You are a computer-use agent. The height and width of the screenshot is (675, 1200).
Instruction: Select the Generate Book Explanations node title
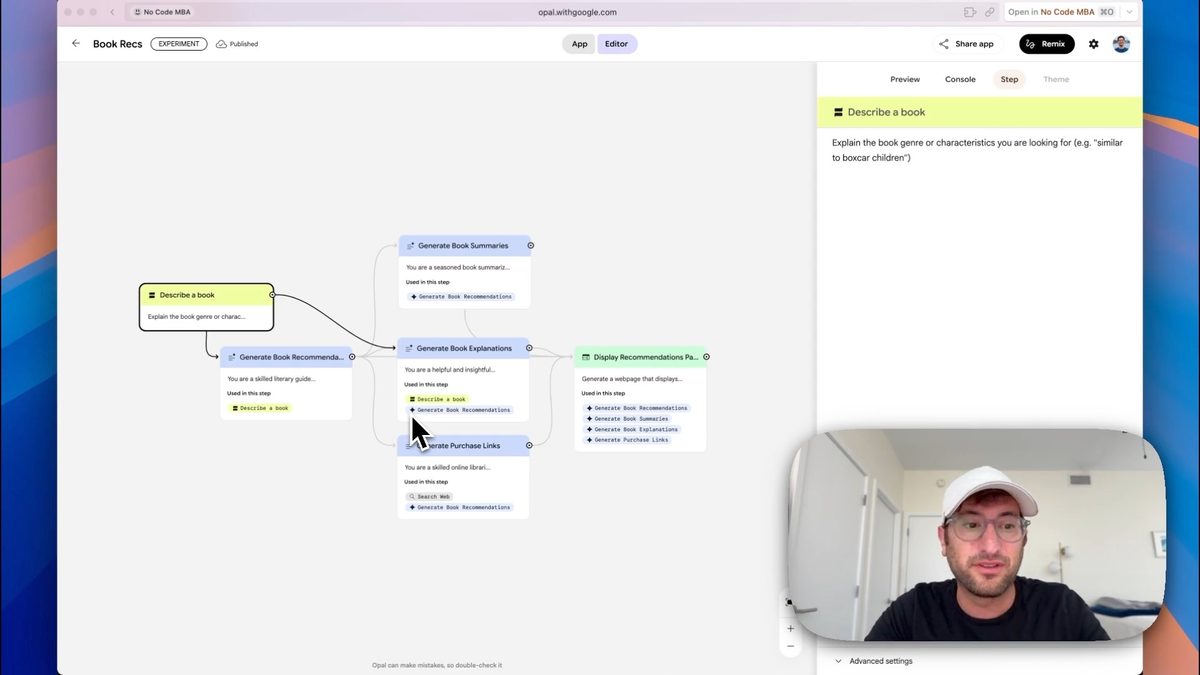point(464,348)
